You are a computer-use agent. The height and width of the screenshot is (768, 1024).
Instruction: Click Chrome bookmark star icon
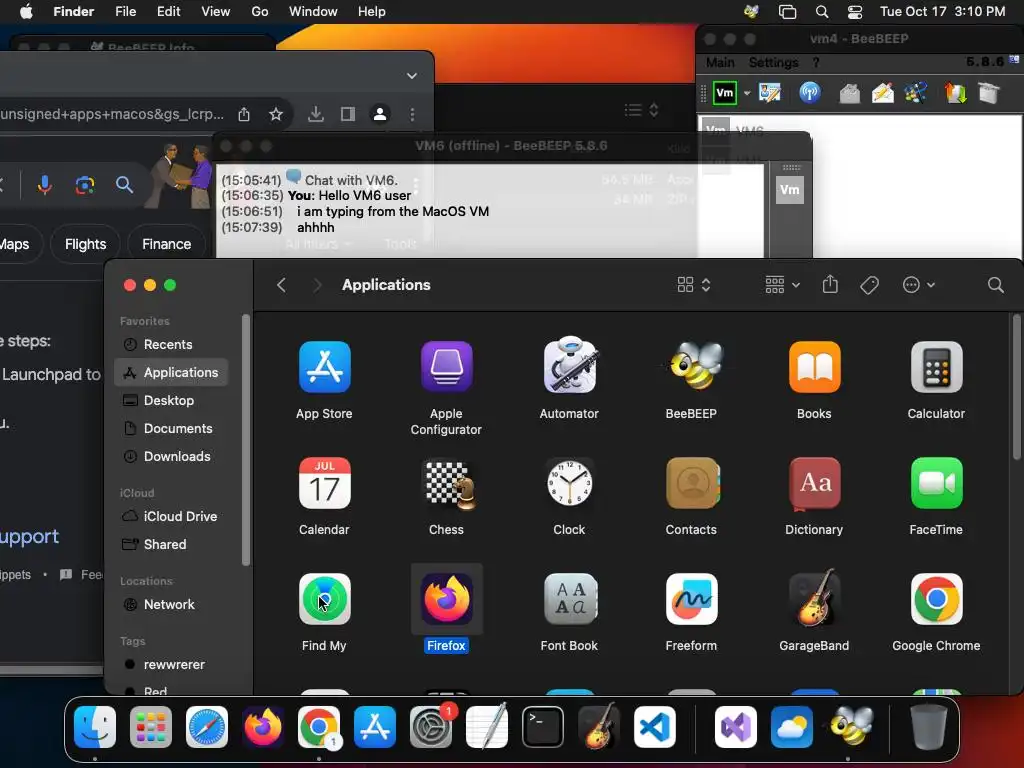click(x=276, y=114)
